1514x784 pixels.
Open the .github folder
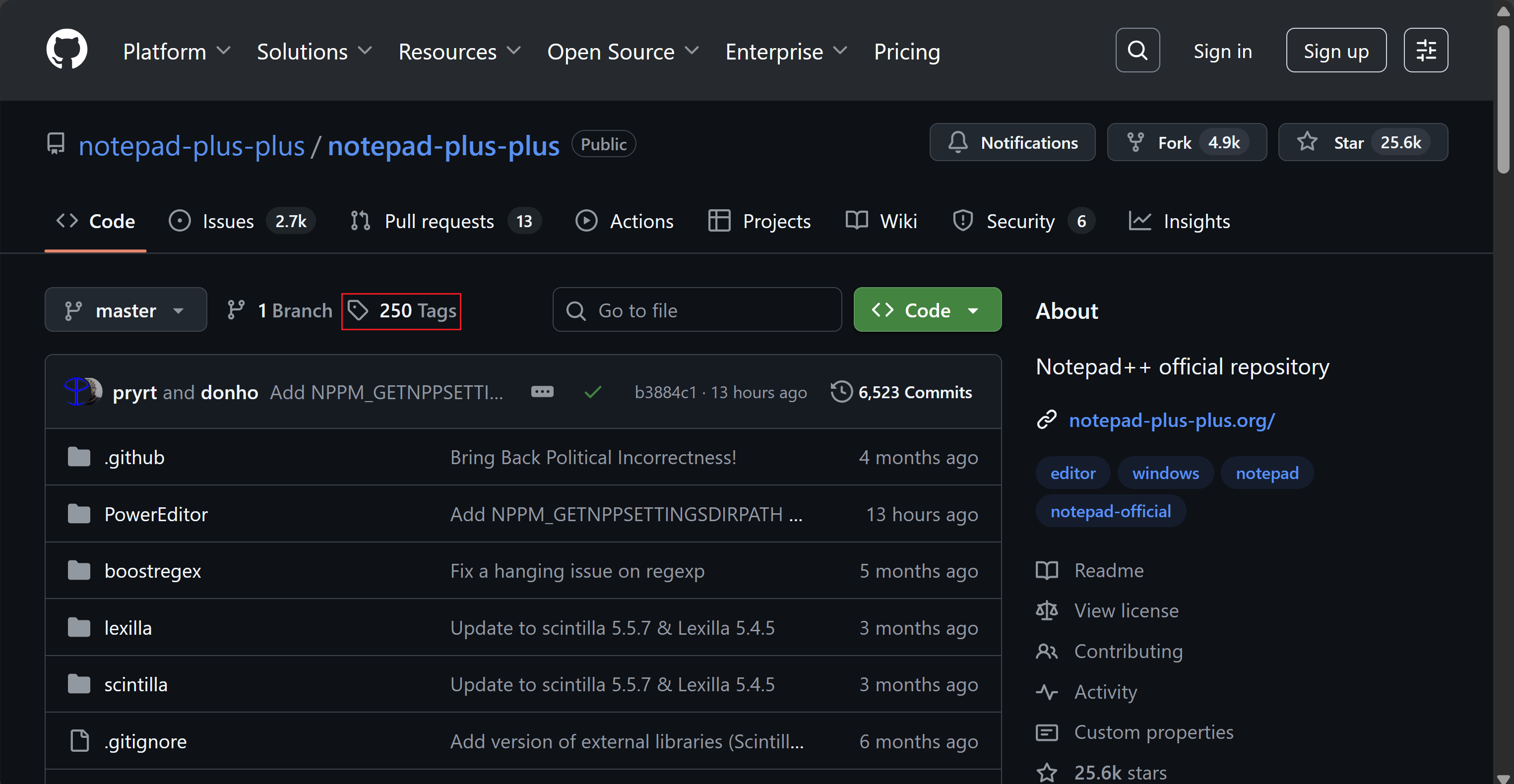[134, 457]
